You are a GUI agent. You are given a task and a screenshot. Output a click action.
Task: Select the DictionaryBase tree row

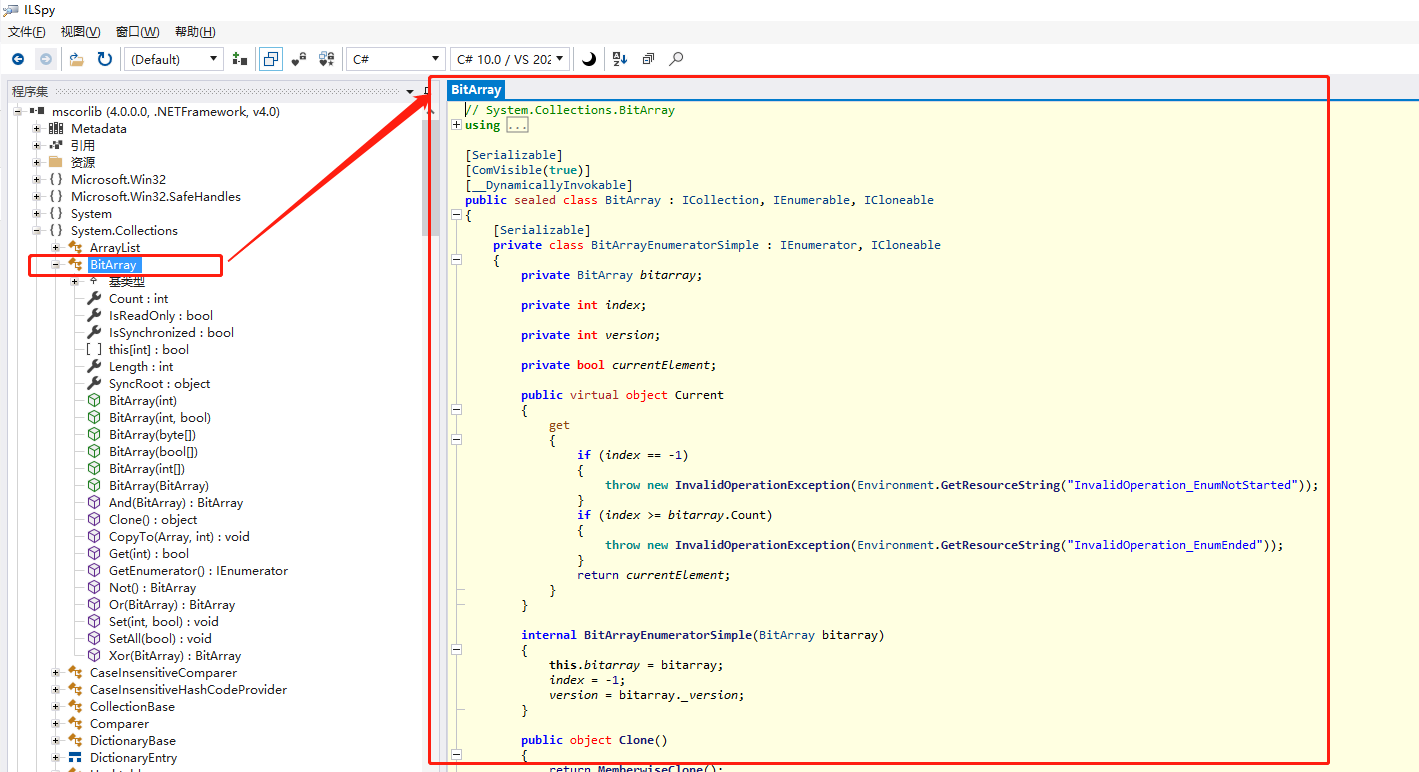(132, 740)
